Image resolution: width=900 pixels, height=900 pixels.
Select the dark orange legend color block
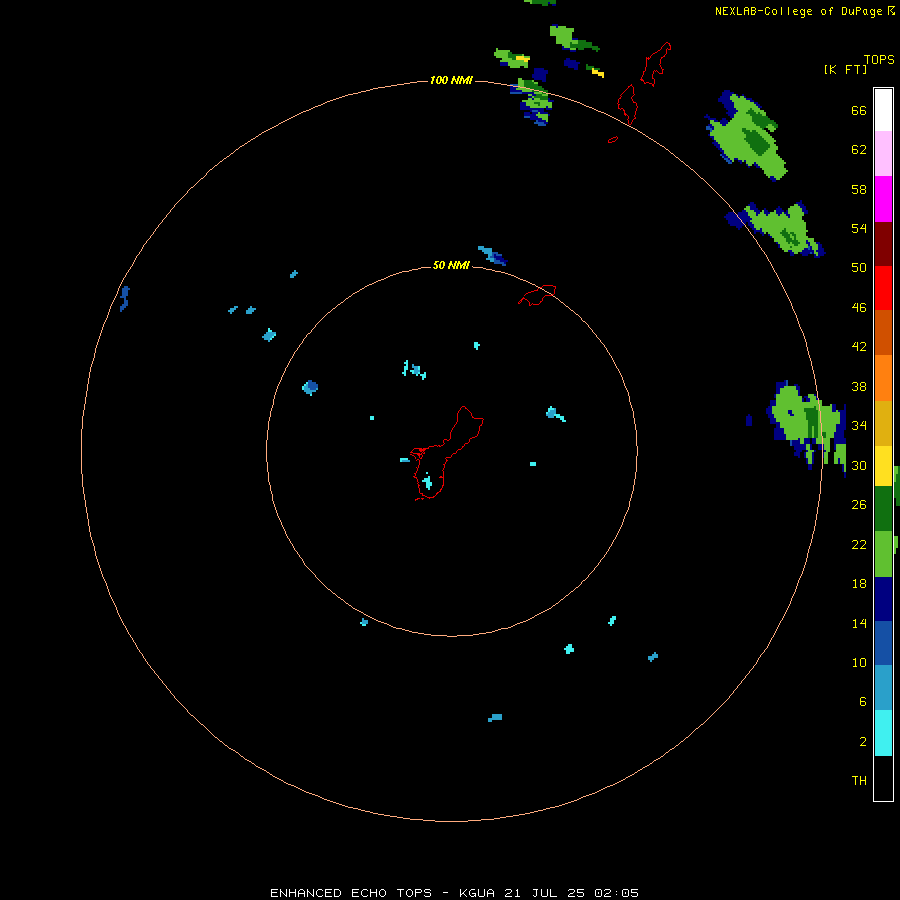(x=883, y=332)
